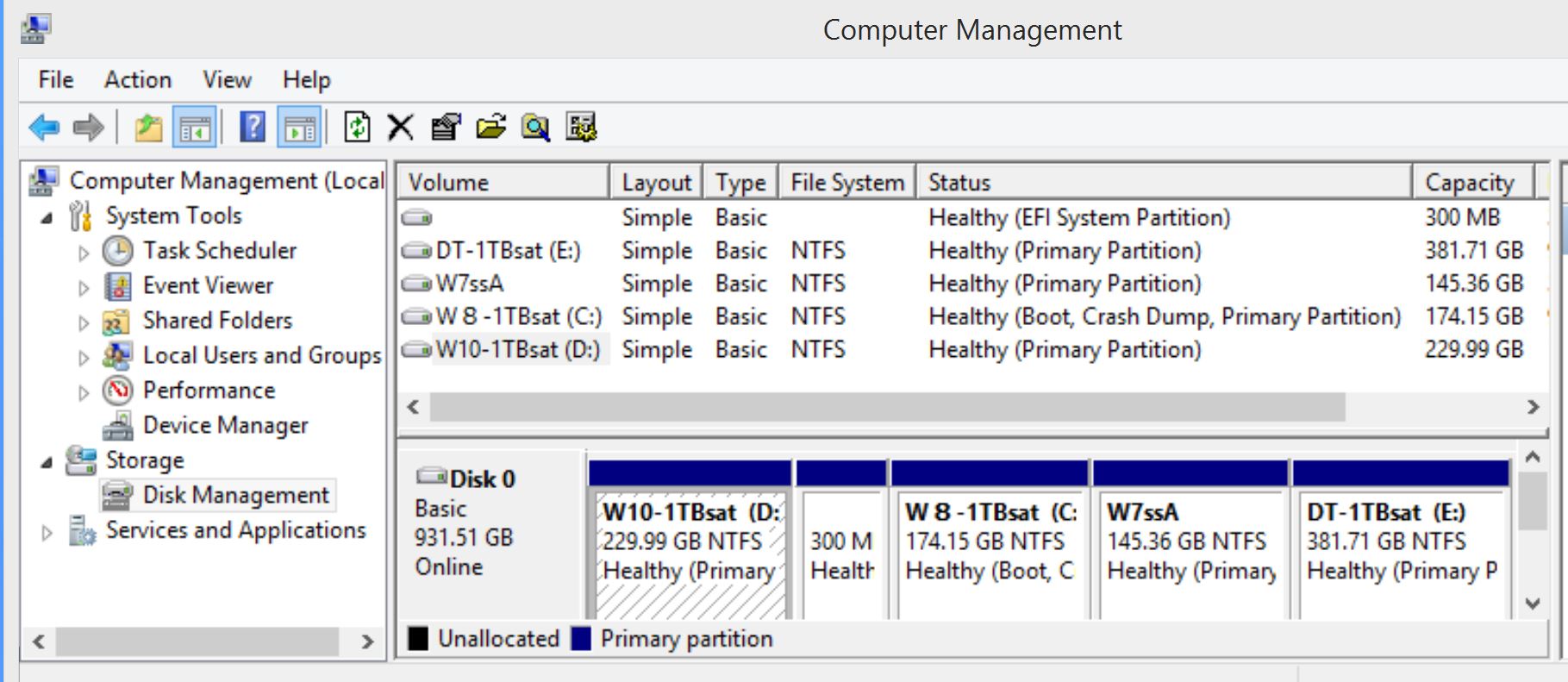This screenshot has height=682, width=1568.
Task: Click the Refresh toolbar icon
Action: [357, 128]
